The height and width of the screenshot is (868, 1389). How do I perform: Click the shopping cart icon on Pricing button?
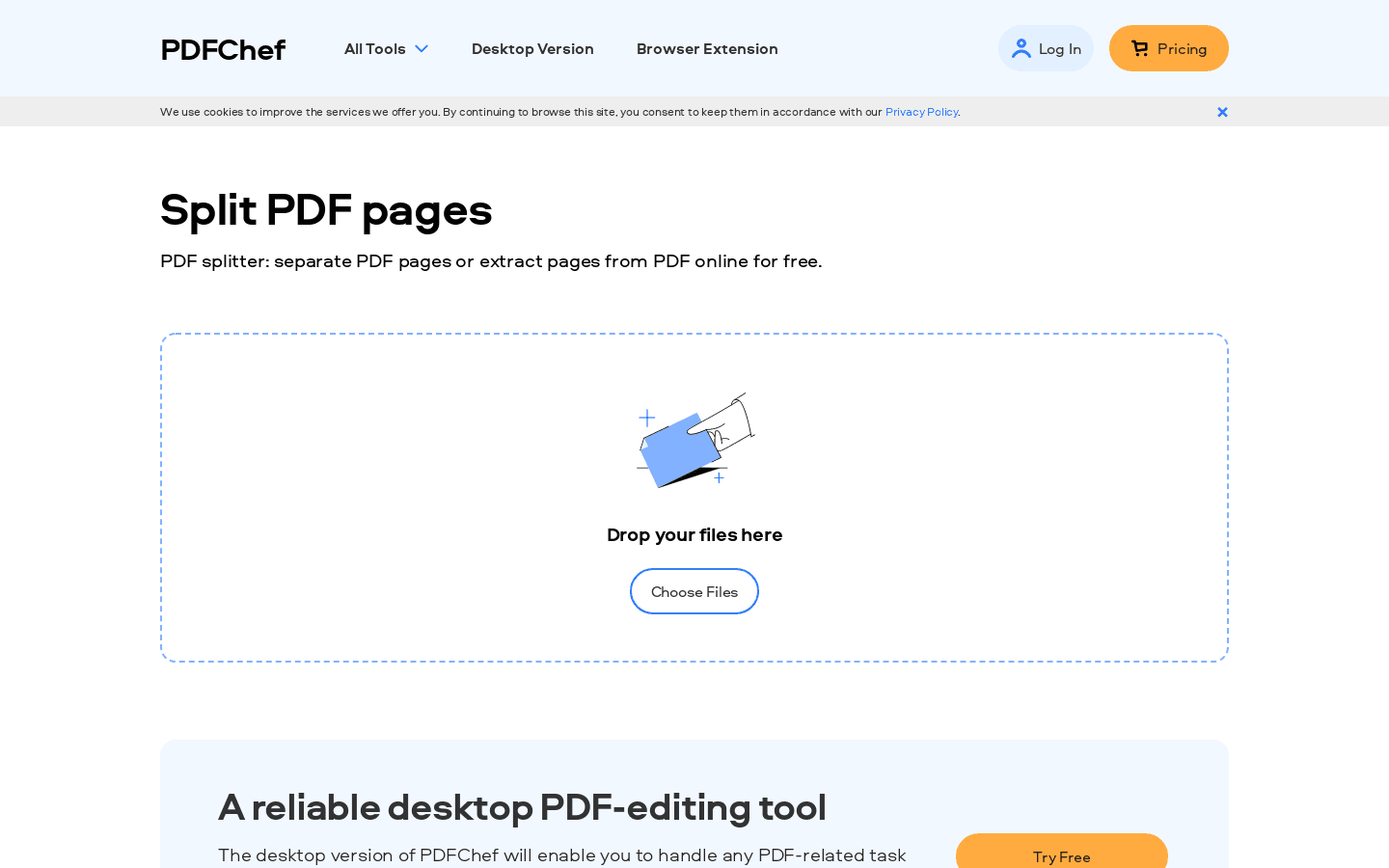pos(1139,48)
